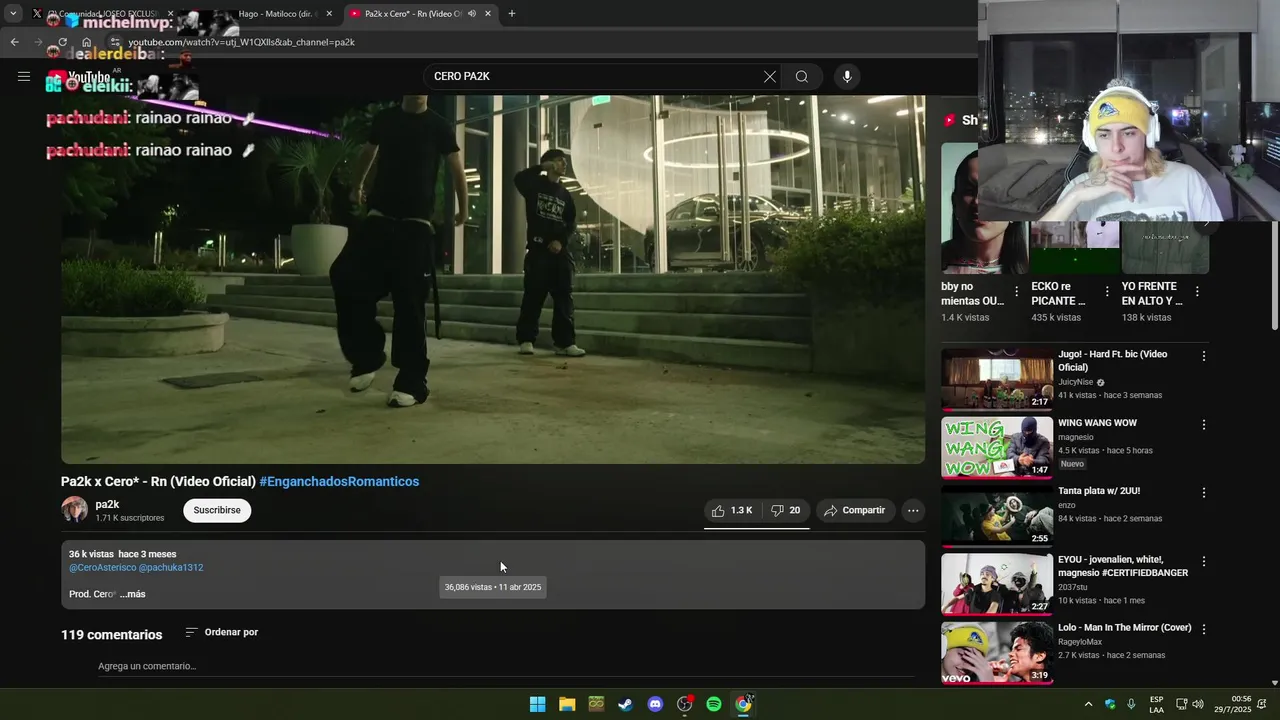
Task: Open options menu for WING WANG WOW
Action: pyautogui.click(x=1204, y=424)
